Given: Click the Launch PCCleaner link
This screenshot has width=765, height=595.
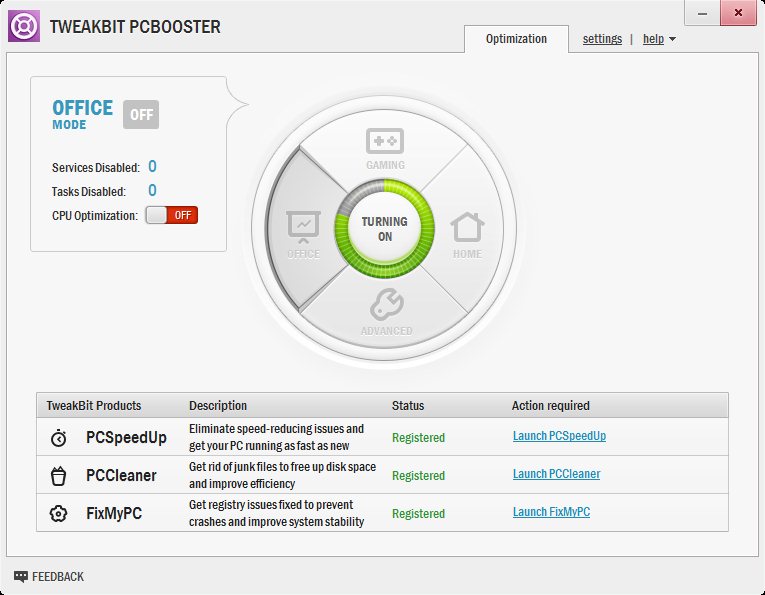Looking at the screenshot, I should click(x=556, y=474).
